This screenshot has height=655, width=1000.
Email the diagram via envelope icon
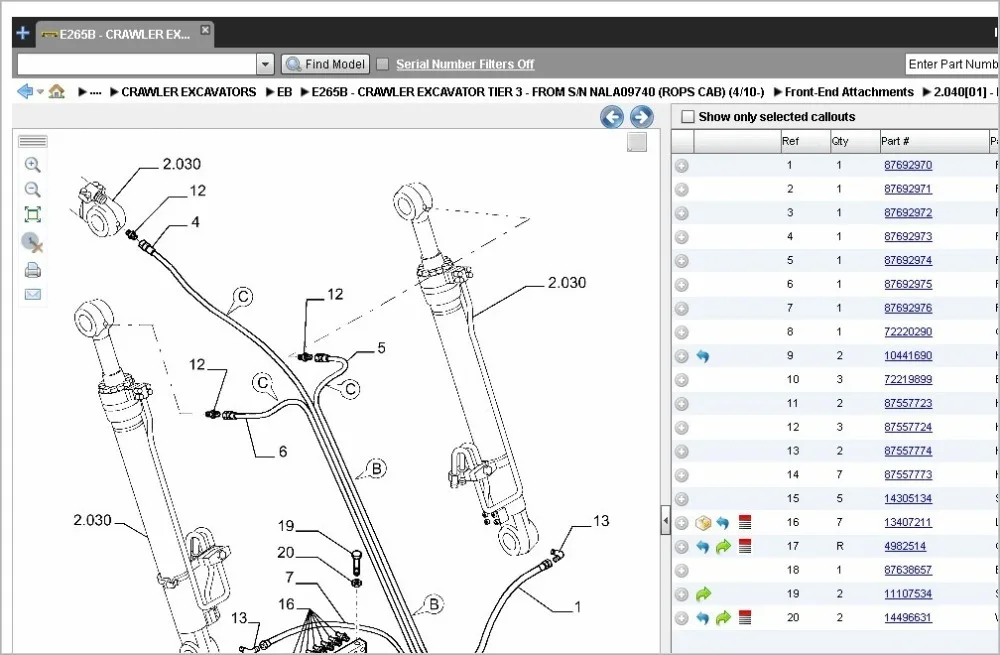click(32, 295)
